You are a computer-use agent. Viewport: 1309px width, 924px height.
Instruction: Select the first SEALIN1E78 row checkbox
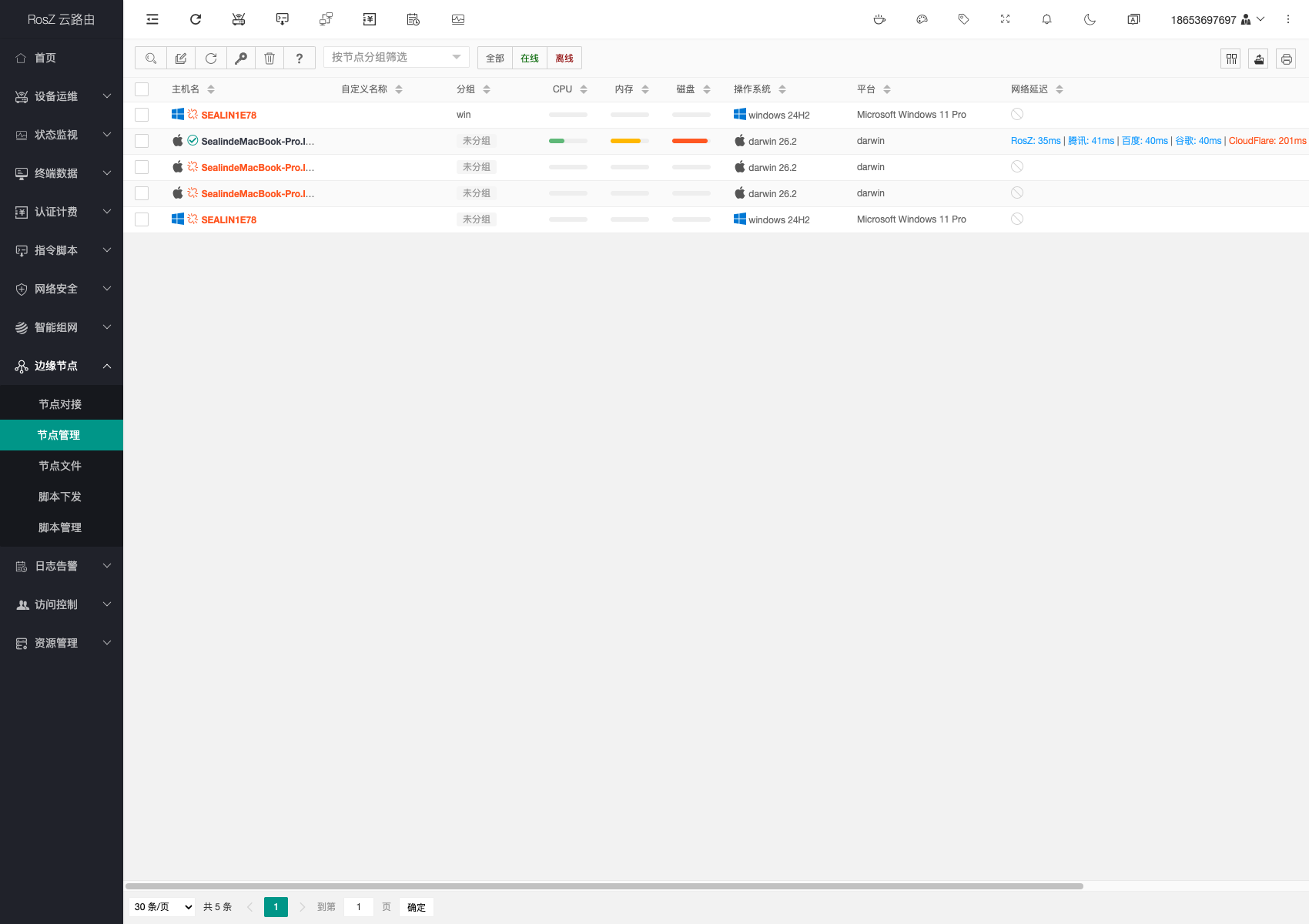click(x=142, y=115)
